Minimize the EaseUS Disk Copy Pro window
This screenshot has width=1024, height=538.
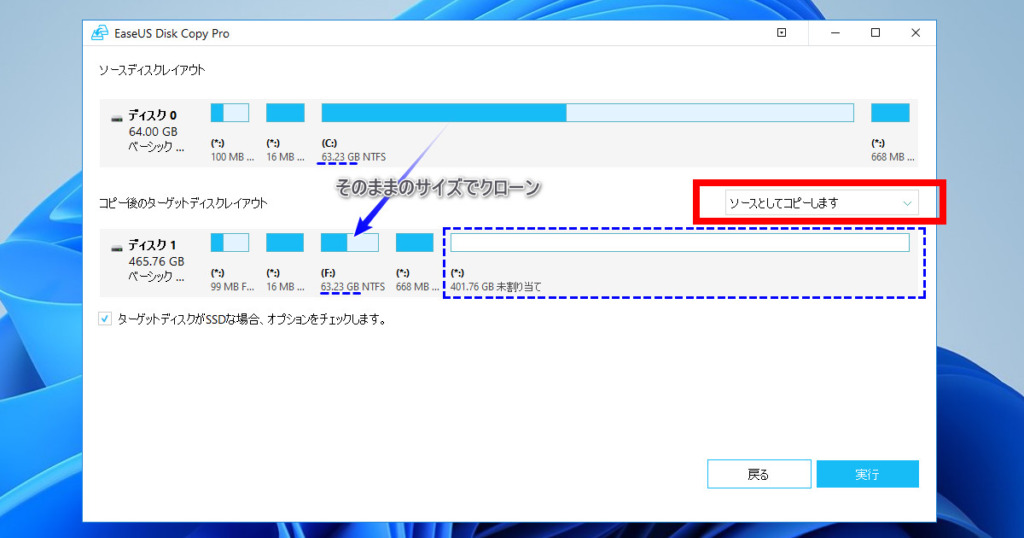pyautogui.click(x=835, y=33)
